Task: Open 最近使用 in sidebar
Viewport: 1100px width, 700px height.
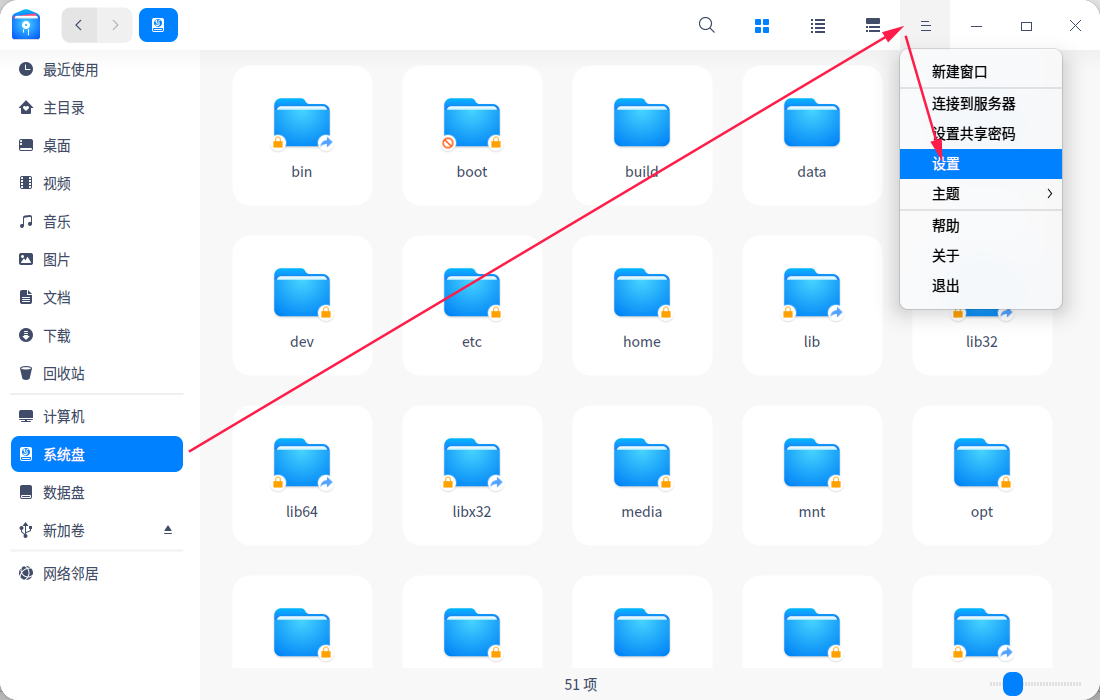Action: [97, 69]
